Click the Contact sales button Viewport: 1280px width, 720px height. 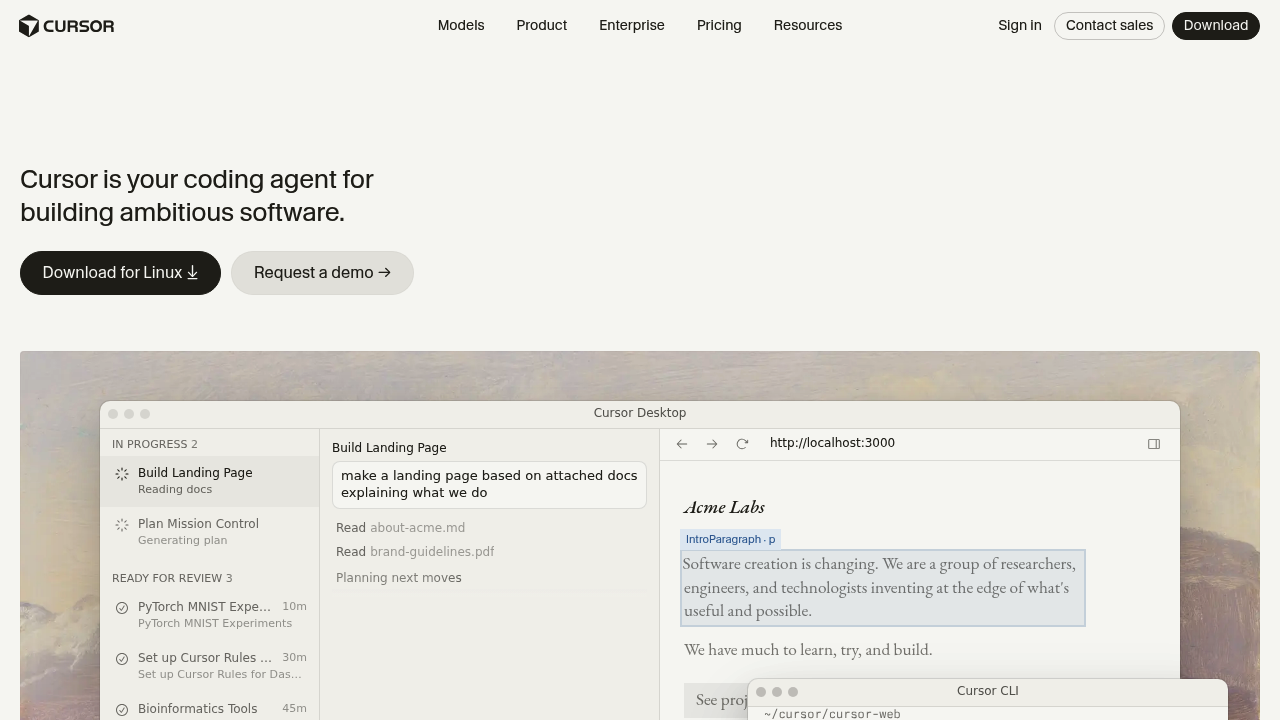1109,25
